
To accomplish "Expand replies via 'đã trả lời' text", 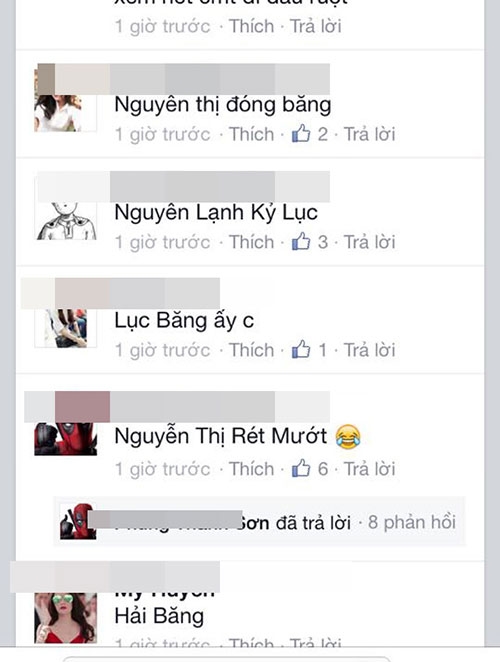I will (x=313, y=523).
